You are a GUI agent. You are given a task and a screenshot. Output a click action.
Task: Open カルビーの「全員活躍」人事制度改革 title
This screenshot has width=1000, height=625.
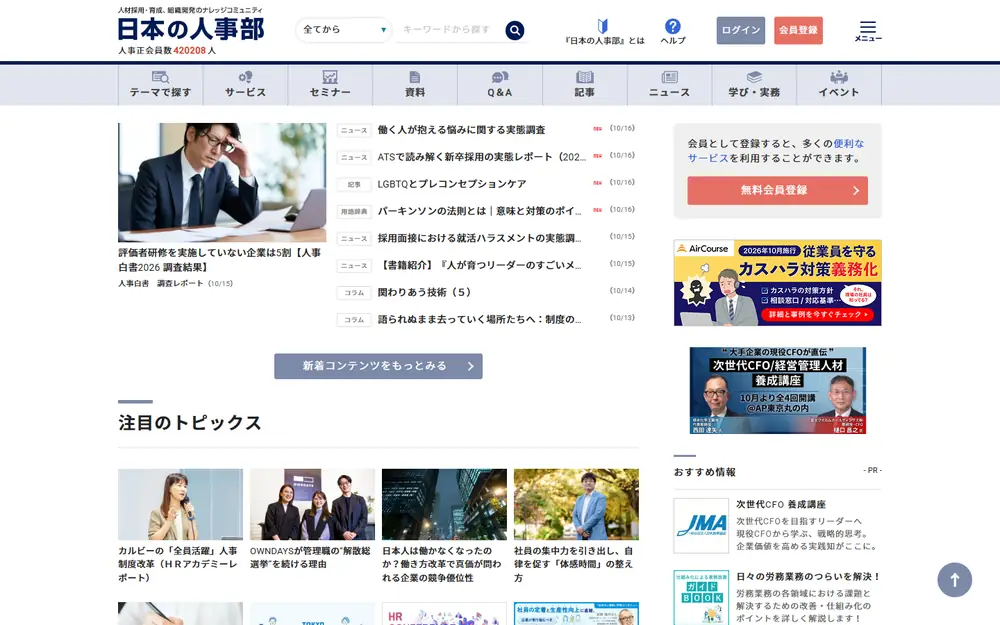[178, 564]
